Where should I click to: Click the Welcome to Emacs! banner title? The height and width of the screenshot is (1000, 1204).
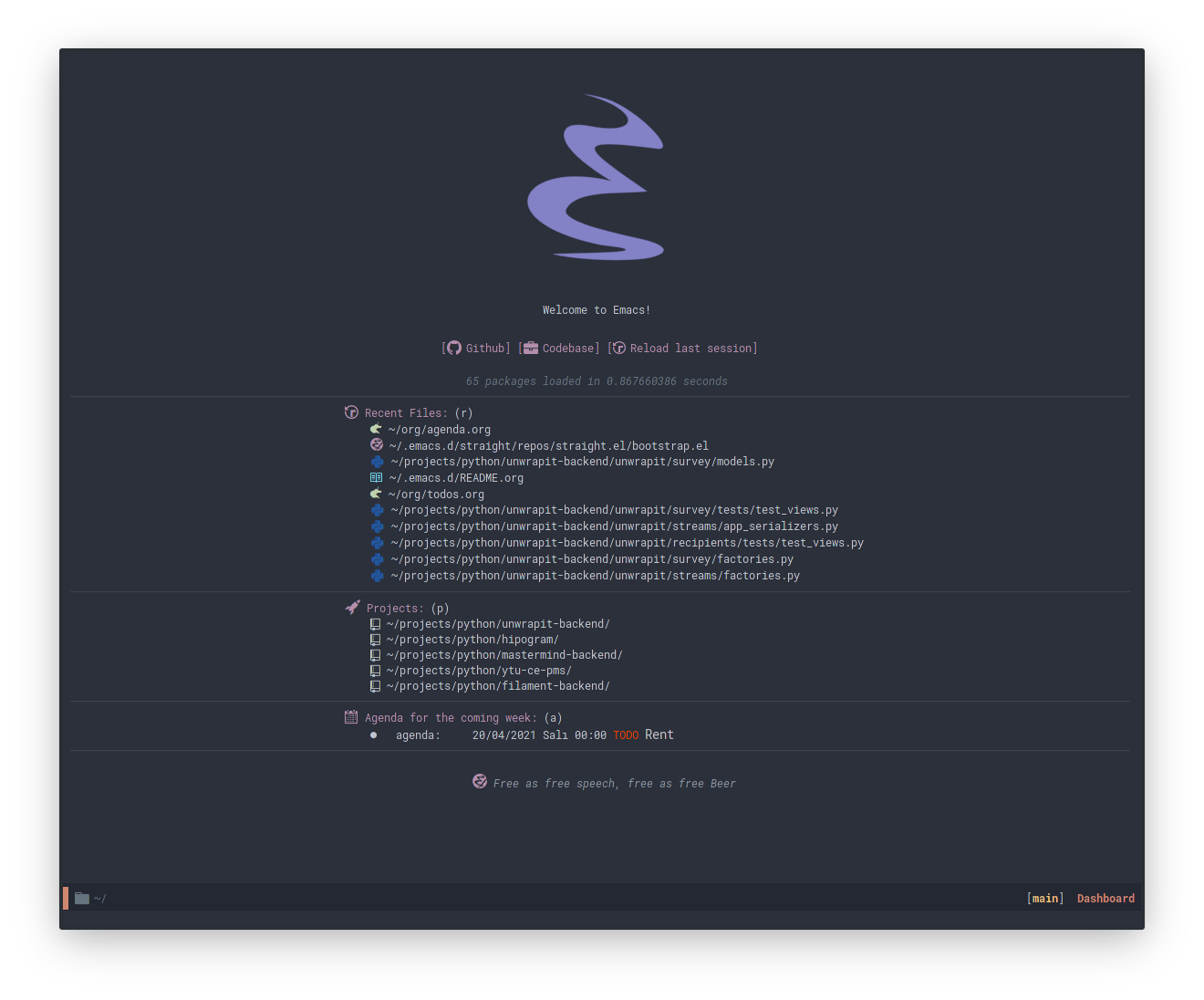(597, 310)
